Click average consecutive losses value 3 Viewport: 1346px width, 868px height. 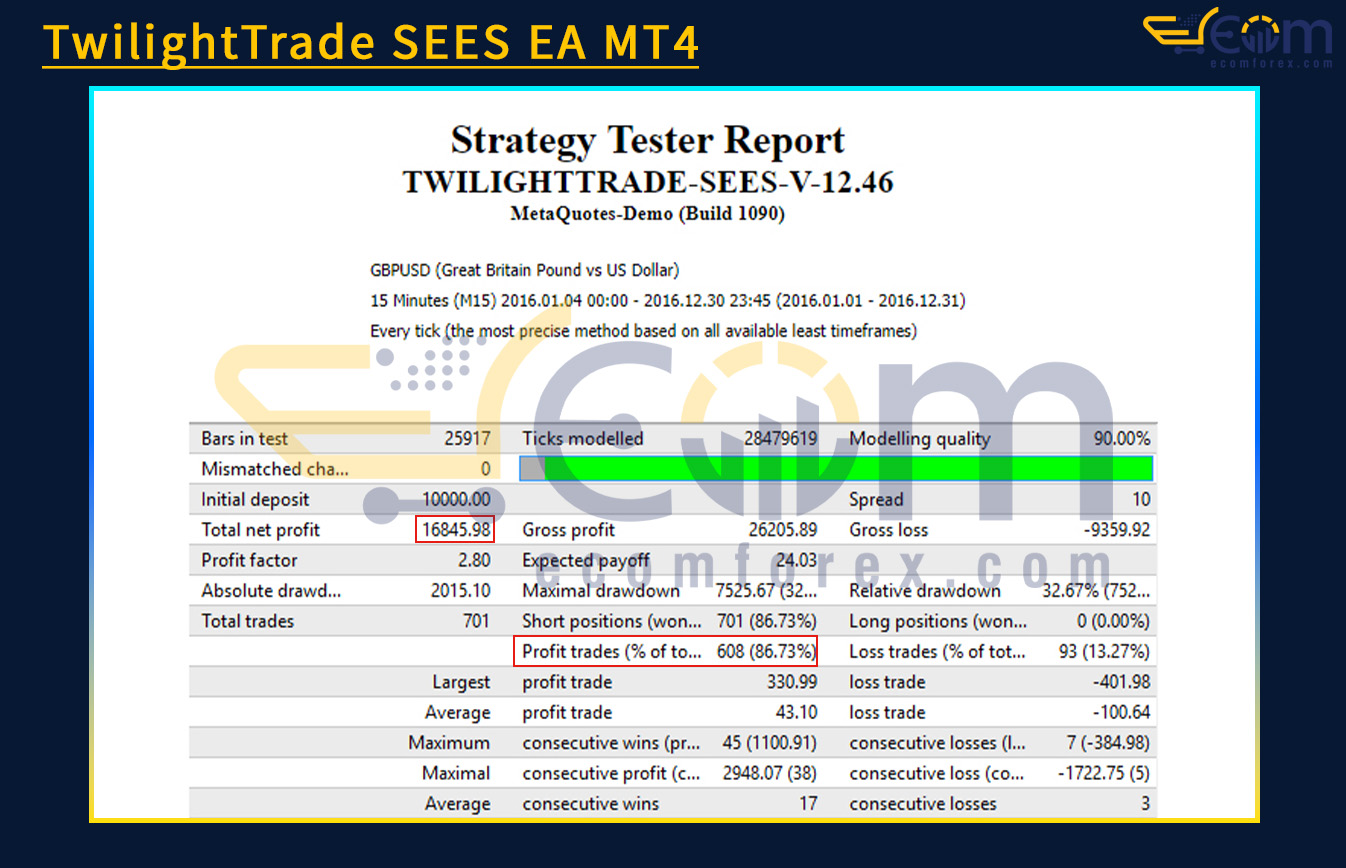click(x=1145, y=804)
